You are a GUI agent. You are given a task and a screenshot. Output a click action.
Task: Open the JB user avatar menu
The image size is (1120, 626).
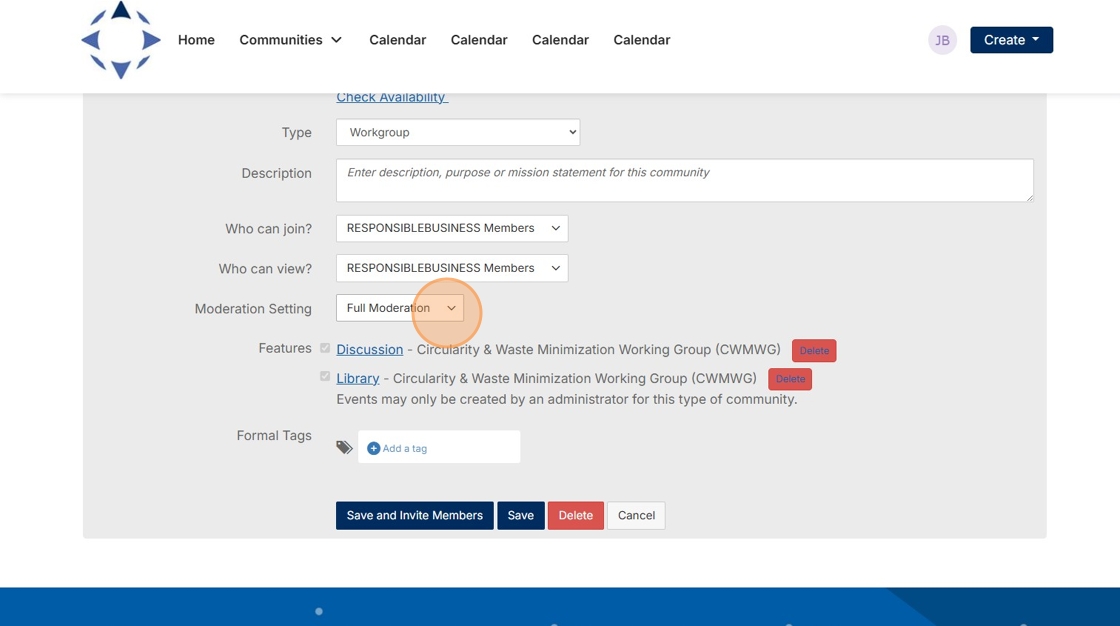point(942,40)
